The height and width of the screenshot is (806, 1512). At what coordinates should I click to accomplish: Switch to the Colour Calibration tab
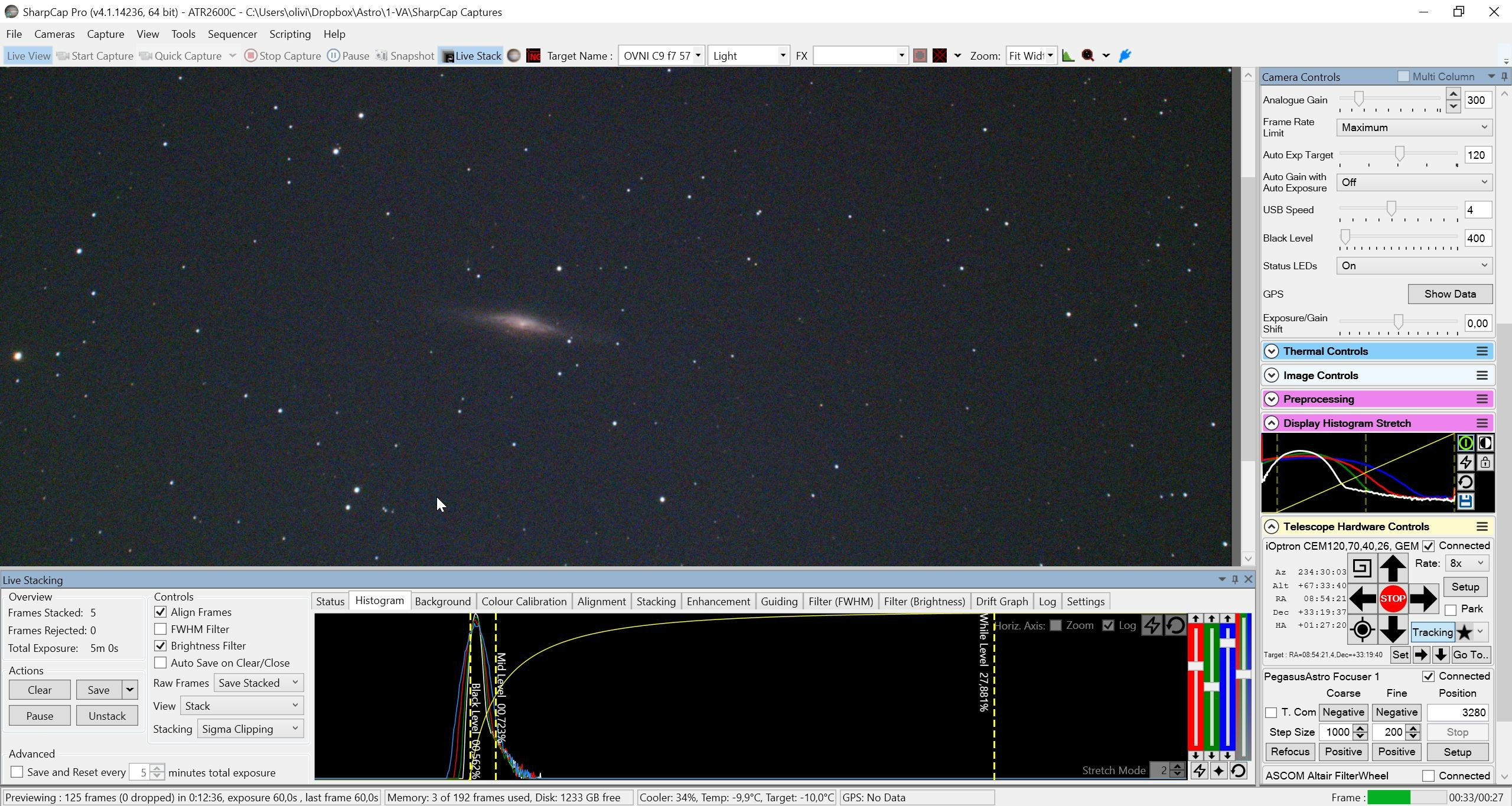point(524,601)
